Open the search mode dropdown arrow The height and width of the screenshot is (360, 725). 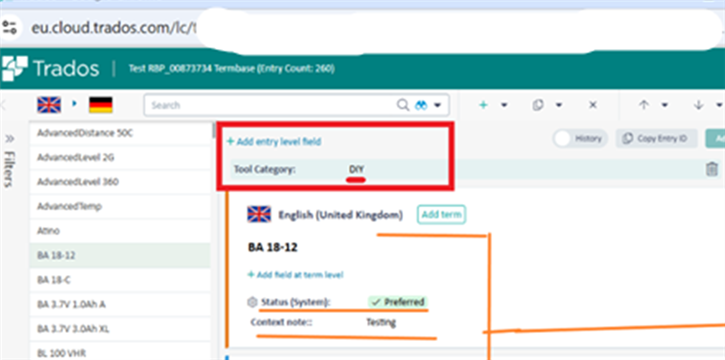437,106
